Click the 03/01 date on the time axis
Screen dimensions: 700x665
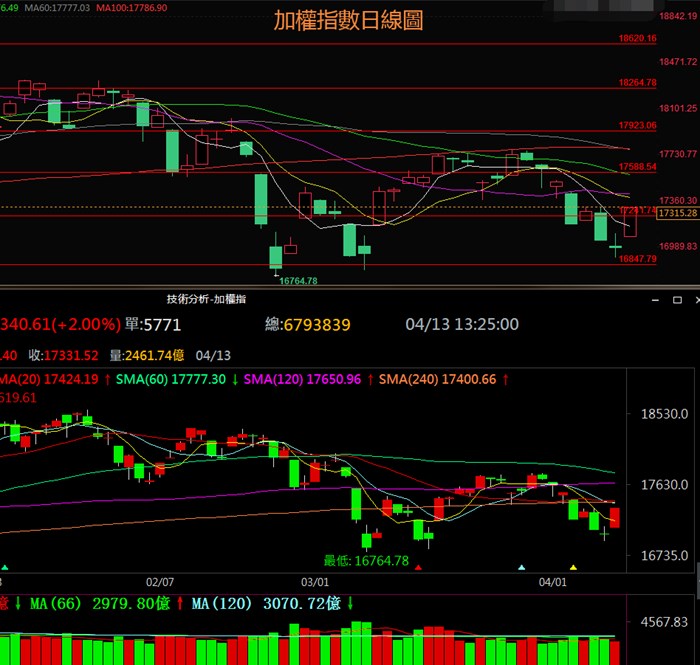(315, 580)
